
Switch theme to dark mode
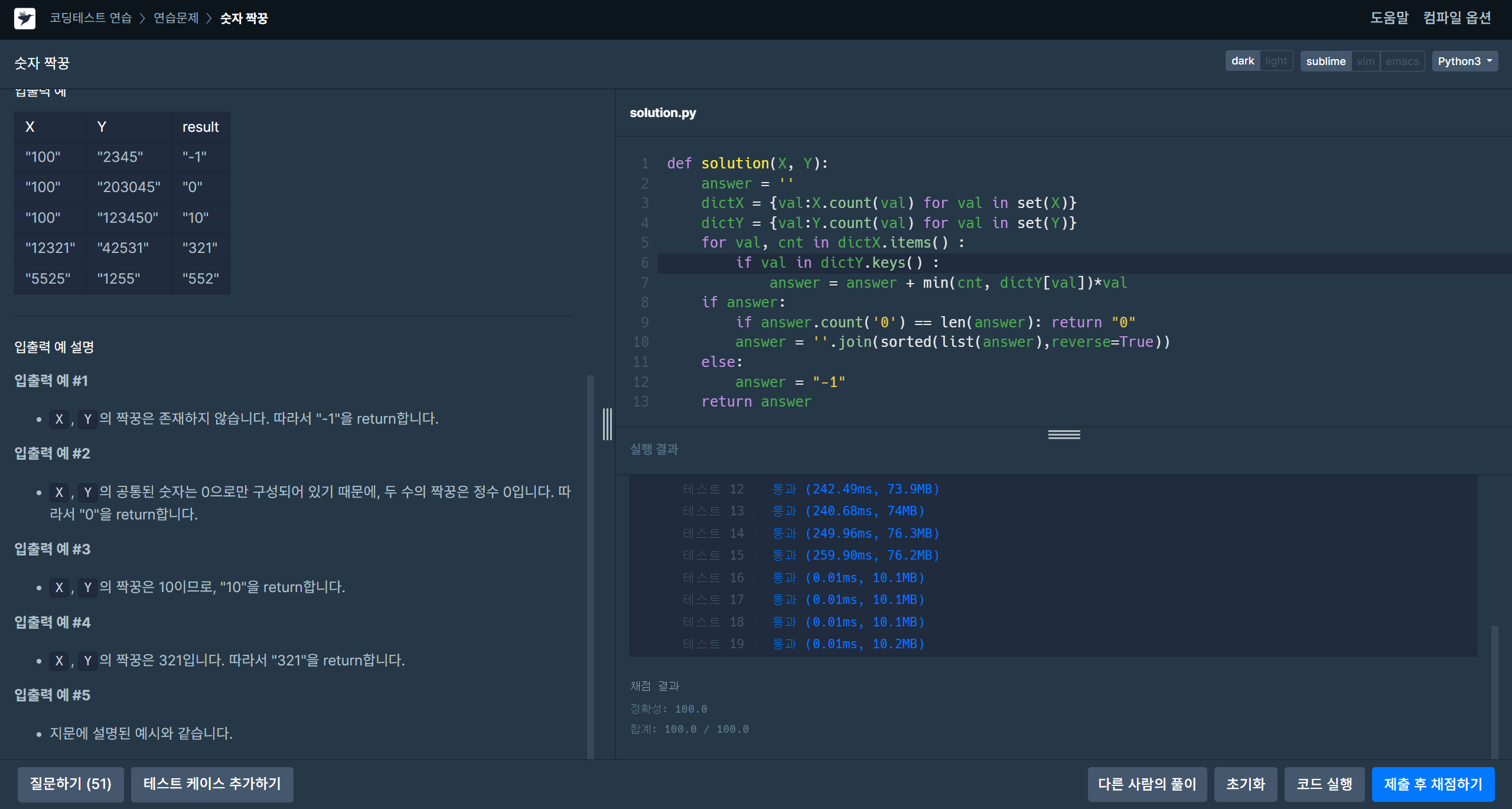tap(1242, 61)
